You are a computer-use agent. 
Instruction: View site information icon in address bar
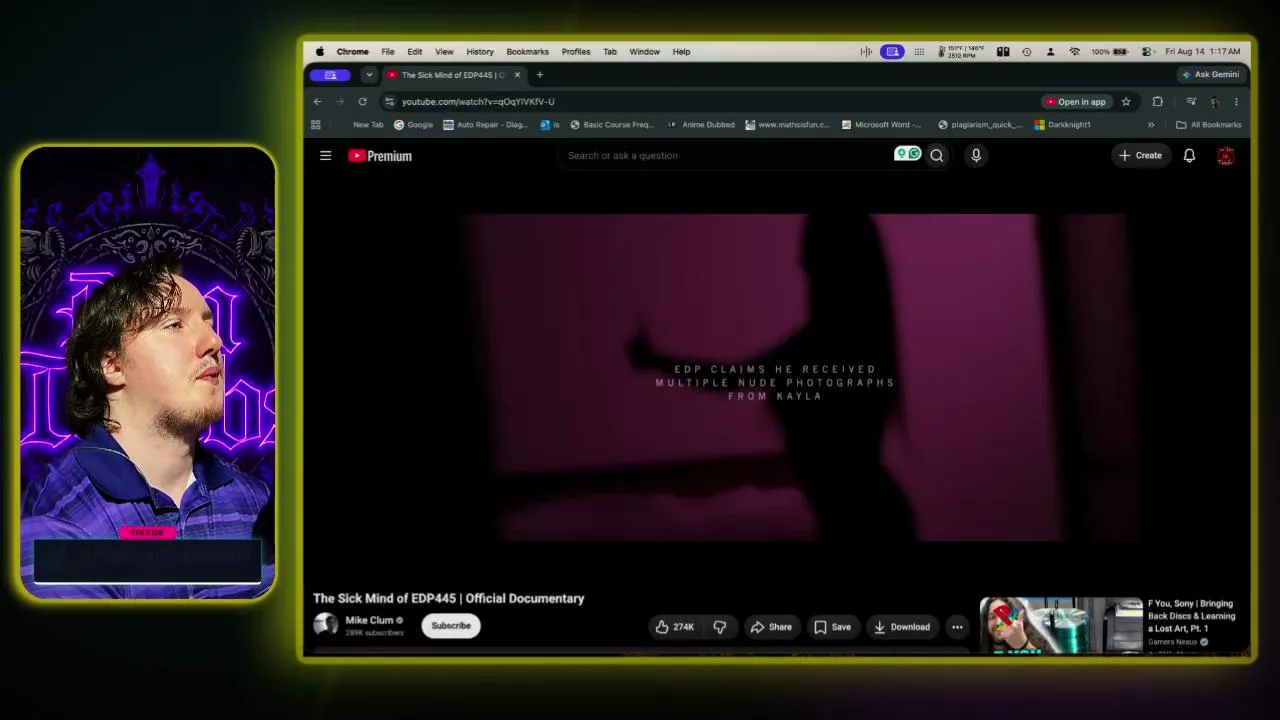click(x=389, y=101)
